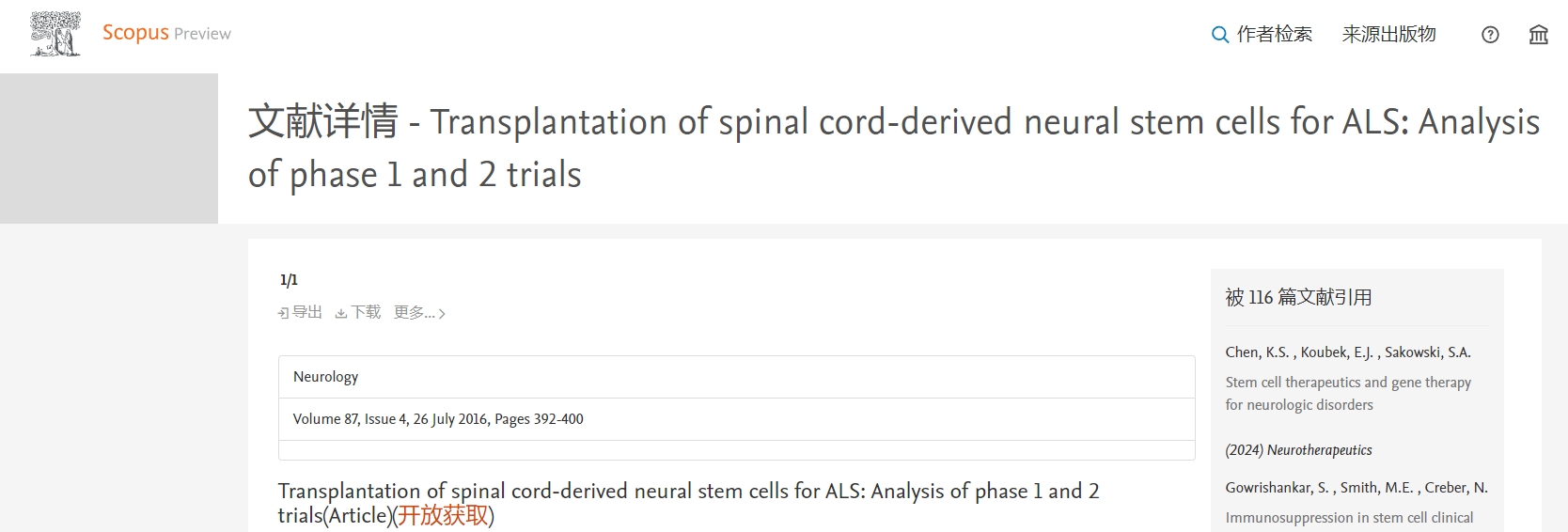
Task: Click the institution building icon
Action: click(1538, 35)
